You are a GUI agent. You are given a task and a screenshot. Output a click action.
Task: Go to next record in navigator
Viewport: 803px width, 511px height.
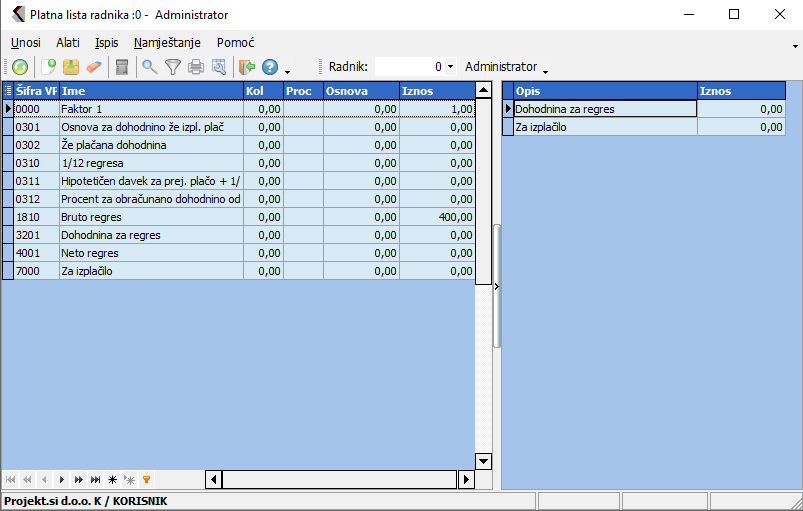point(62,480)
